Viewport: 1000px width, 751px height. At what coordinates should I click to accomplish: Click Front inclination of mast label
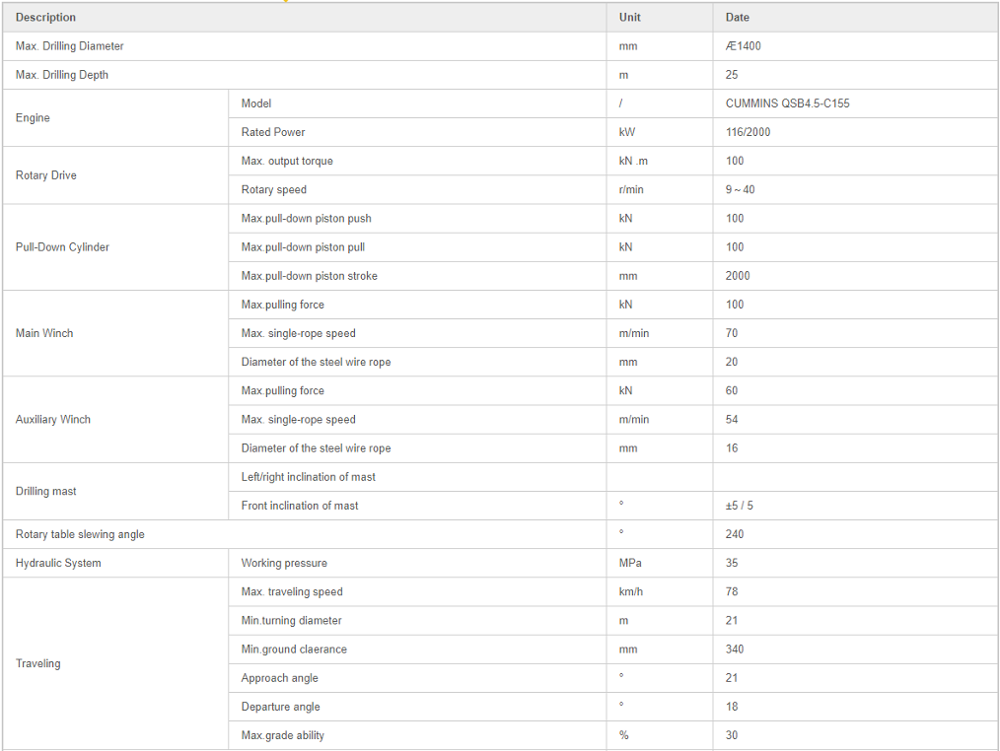299,506
